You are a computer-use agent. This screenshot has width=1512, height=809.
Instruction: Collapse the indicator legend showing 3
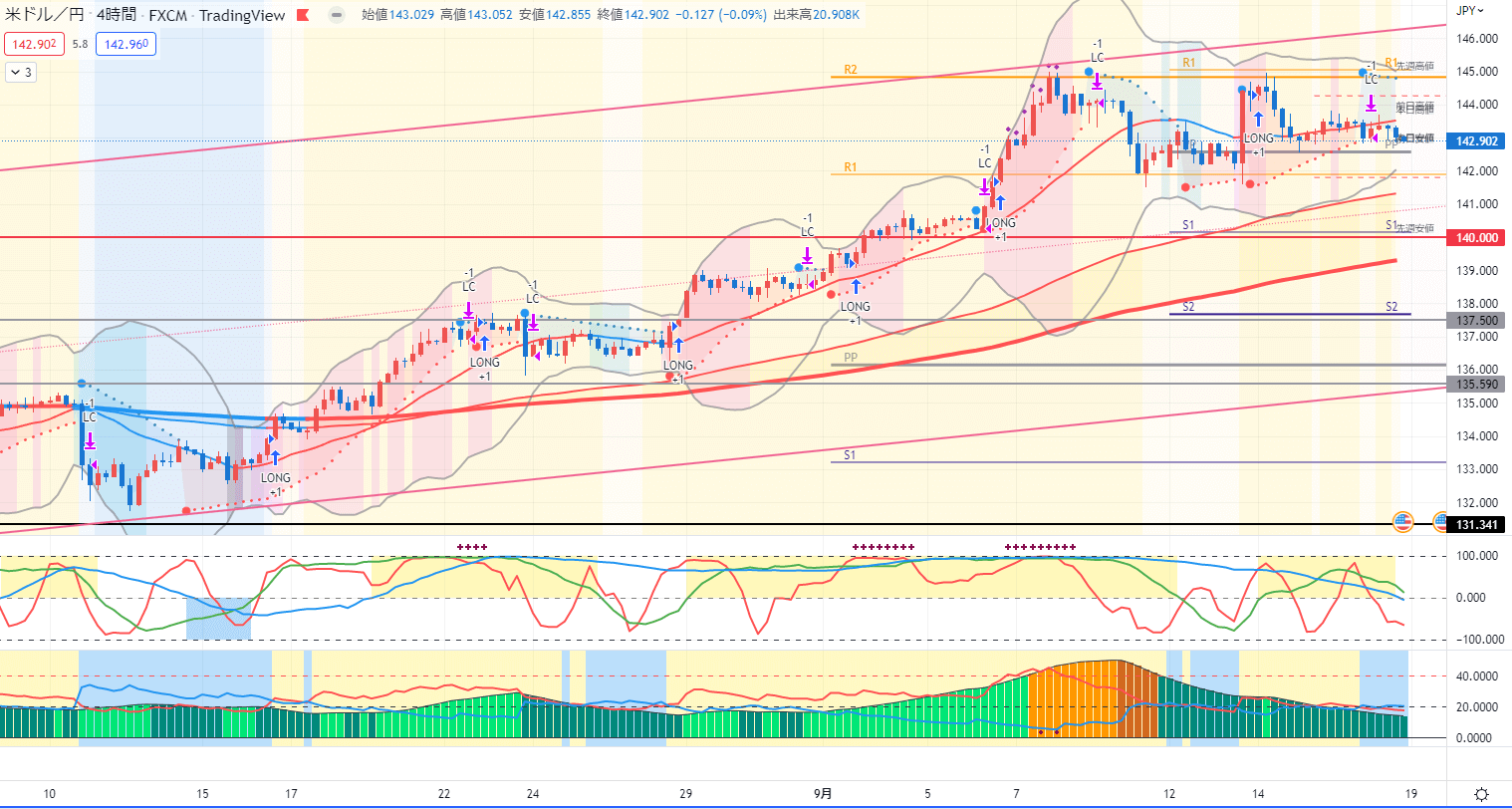click(x=20, y=72)
